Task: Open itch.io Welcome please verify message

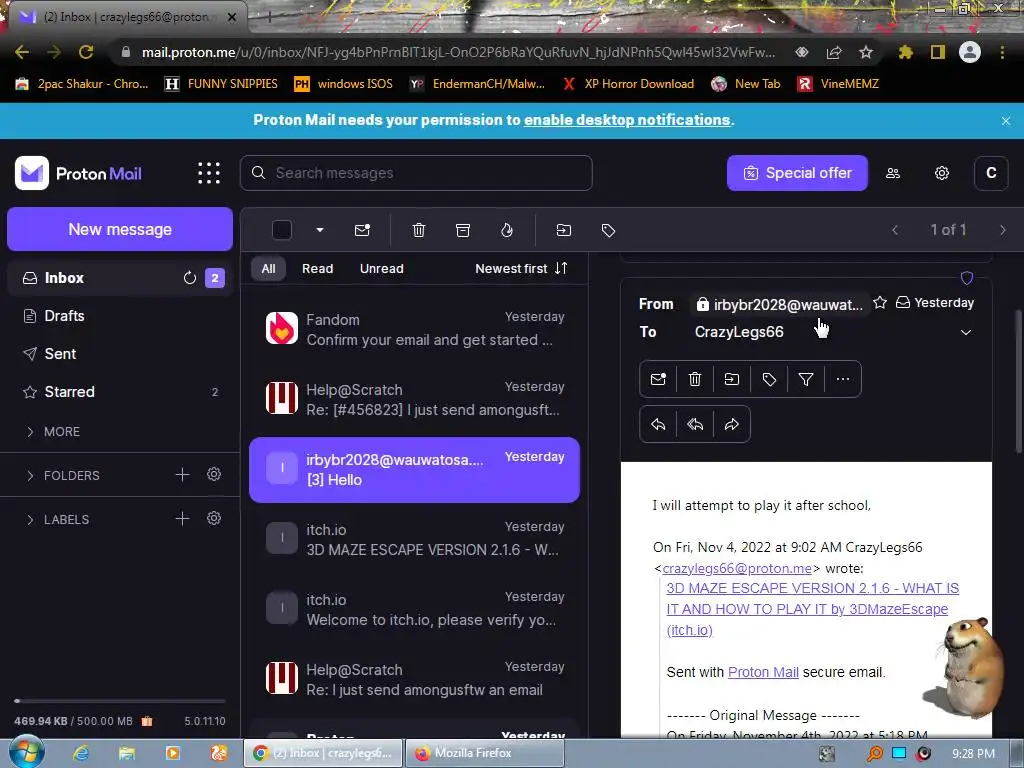Action: 414,609
